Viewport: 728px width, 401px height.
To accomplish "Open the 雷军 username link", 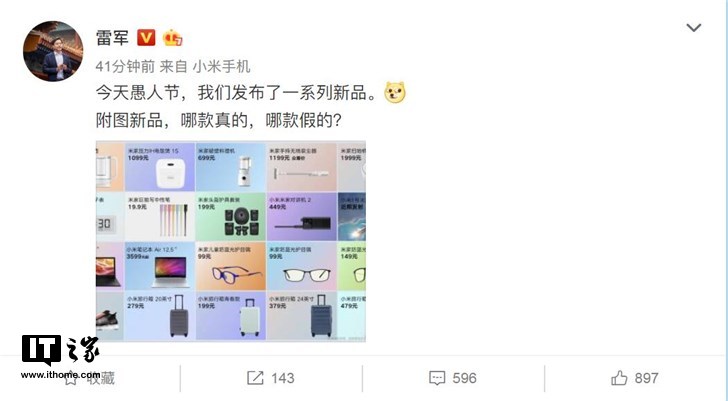I will coord(112,38).
